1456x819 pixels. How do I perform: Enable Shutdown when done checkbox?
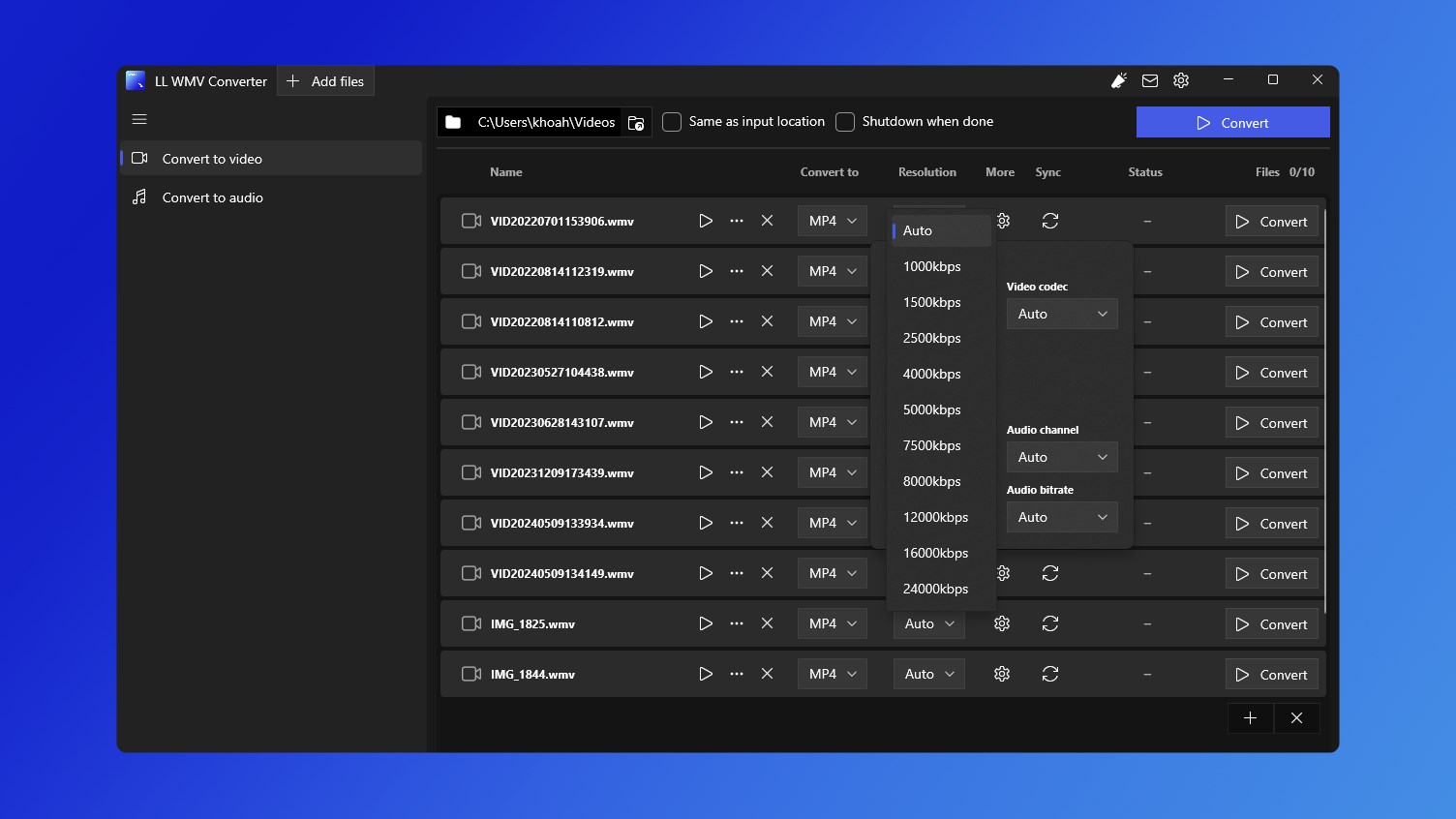click(x=845, y=122)
